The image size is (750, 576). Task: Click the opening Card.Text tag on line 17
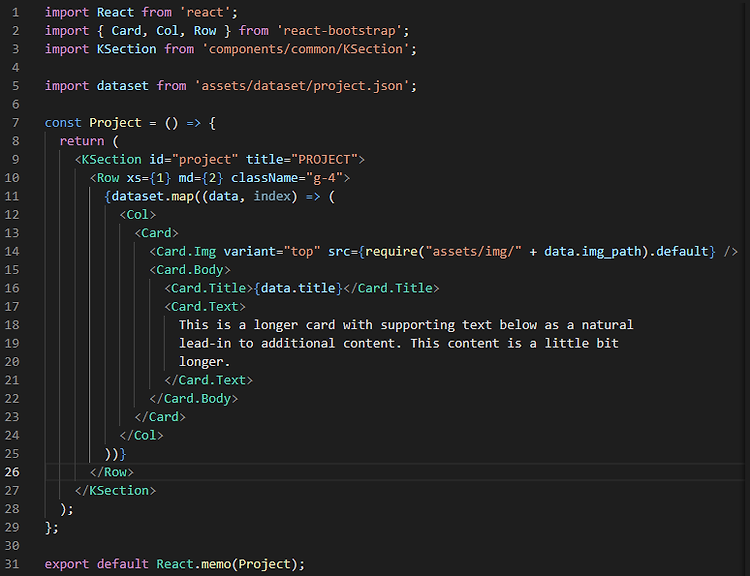[x=205, y=307]
